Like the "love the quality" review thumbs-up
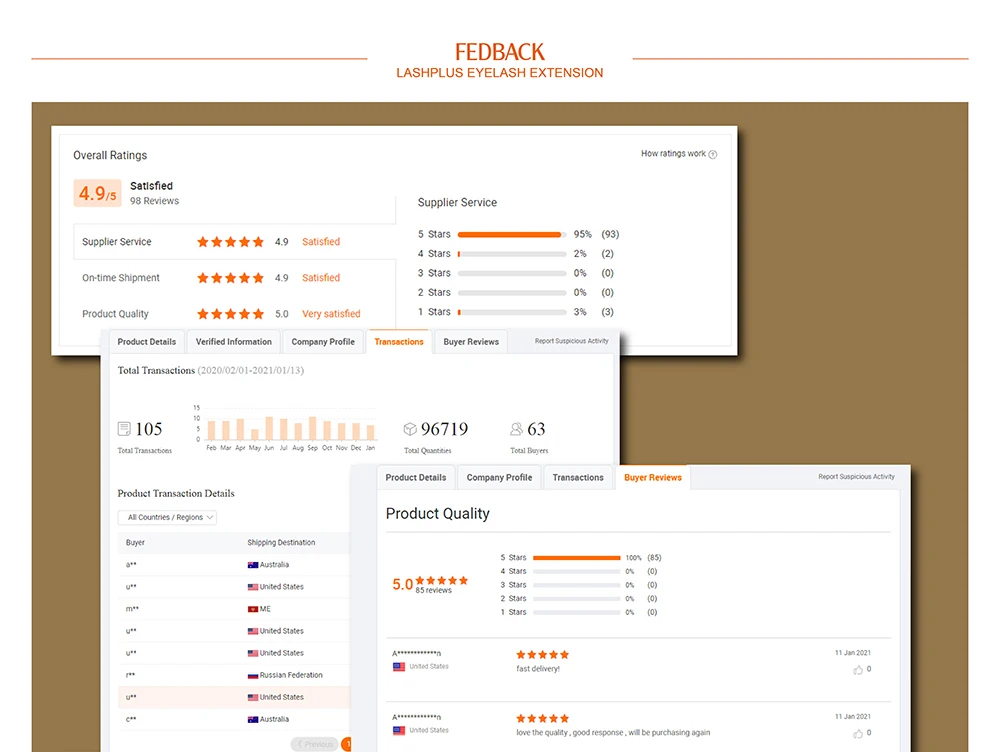This screenshot has height=752, width=1000. click(x=858, y=734)
